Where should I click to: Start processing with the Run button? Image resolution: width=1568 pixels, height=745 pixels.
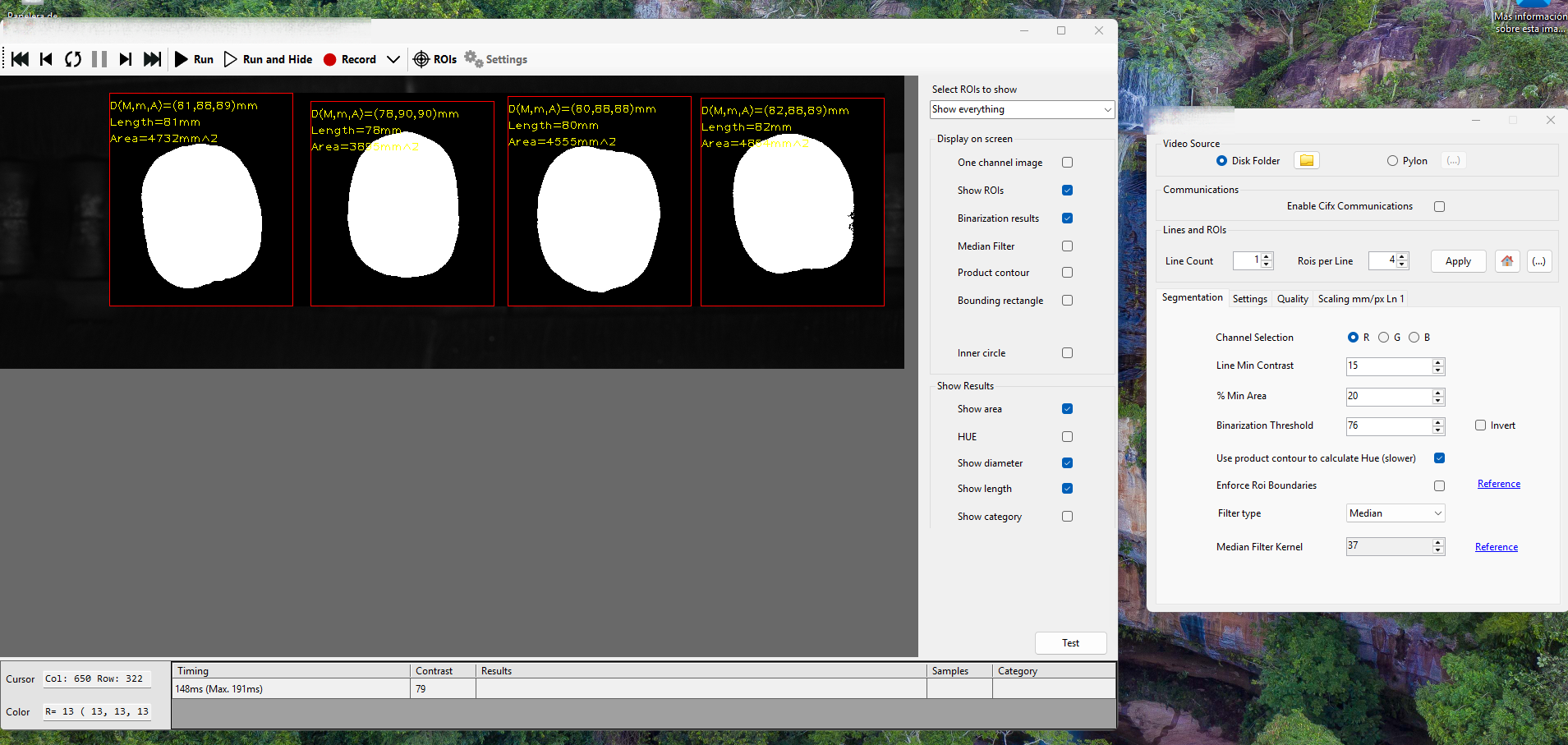tap(194, 59)
